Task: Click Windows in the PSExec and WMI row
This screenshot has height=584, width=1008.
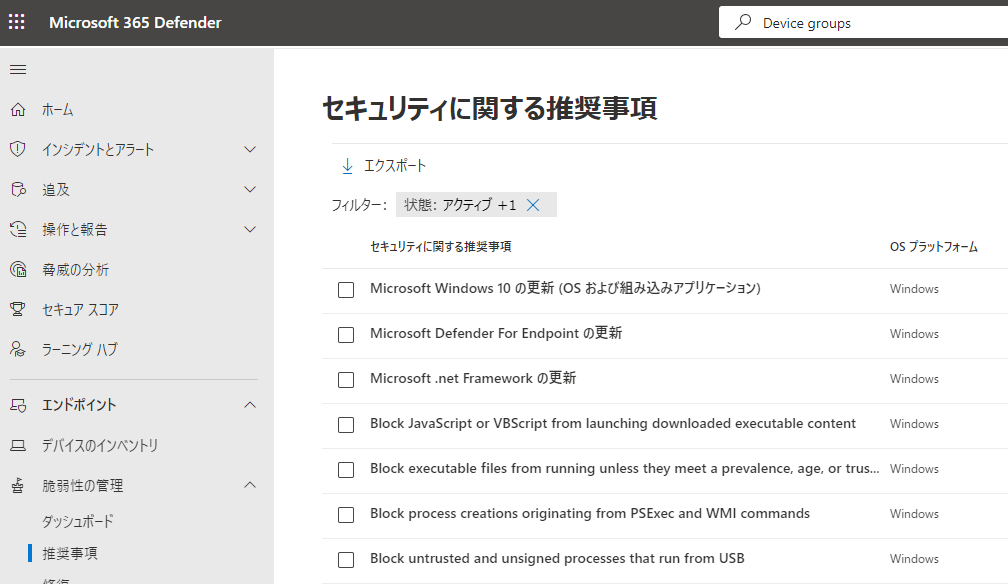Action: coord(914,514)
